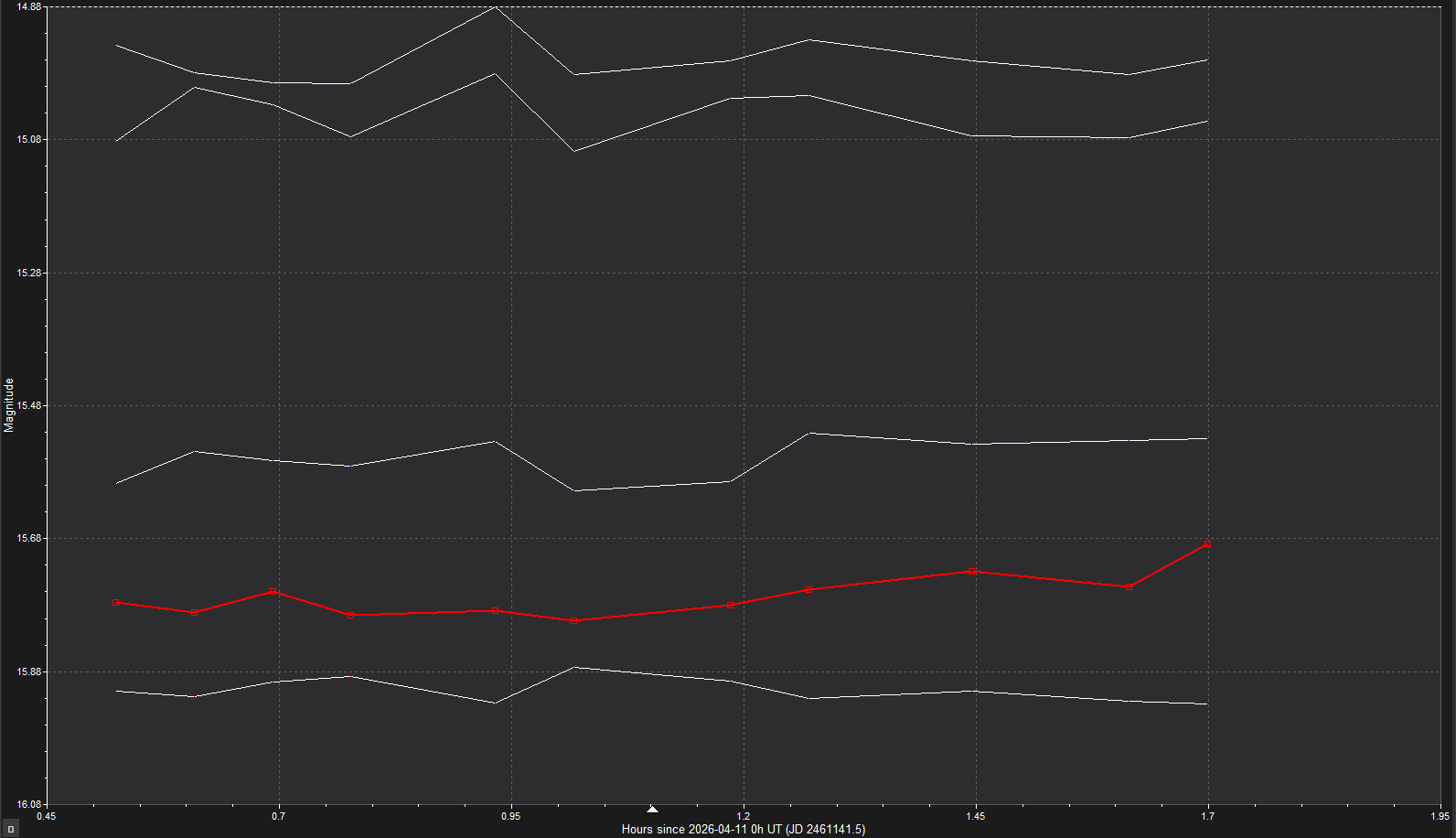Viewport: 1456px width, 838px height.
Task: Click the 15.48 magnitude tick label
Action: 29,405
